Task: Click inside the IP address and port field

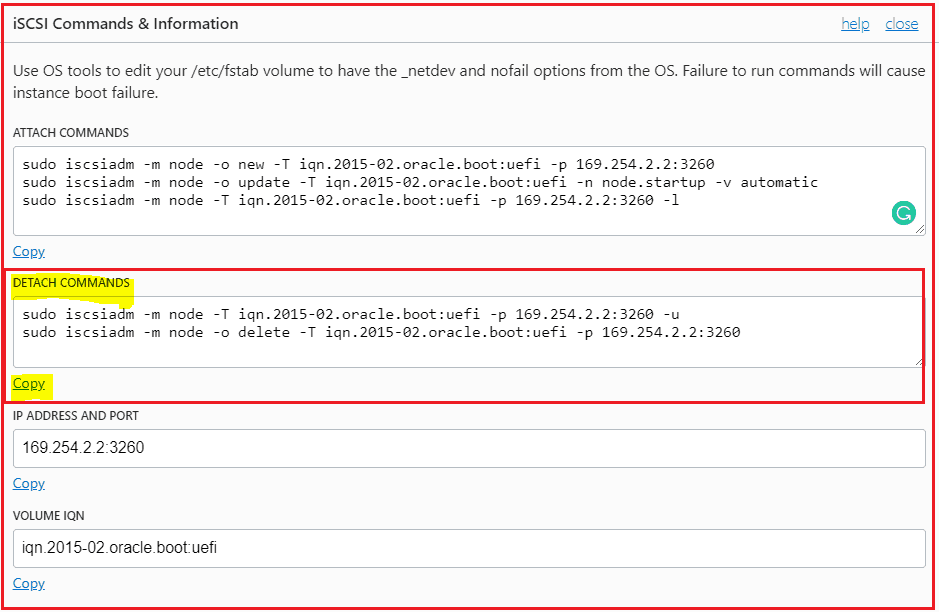Action: 468,448
